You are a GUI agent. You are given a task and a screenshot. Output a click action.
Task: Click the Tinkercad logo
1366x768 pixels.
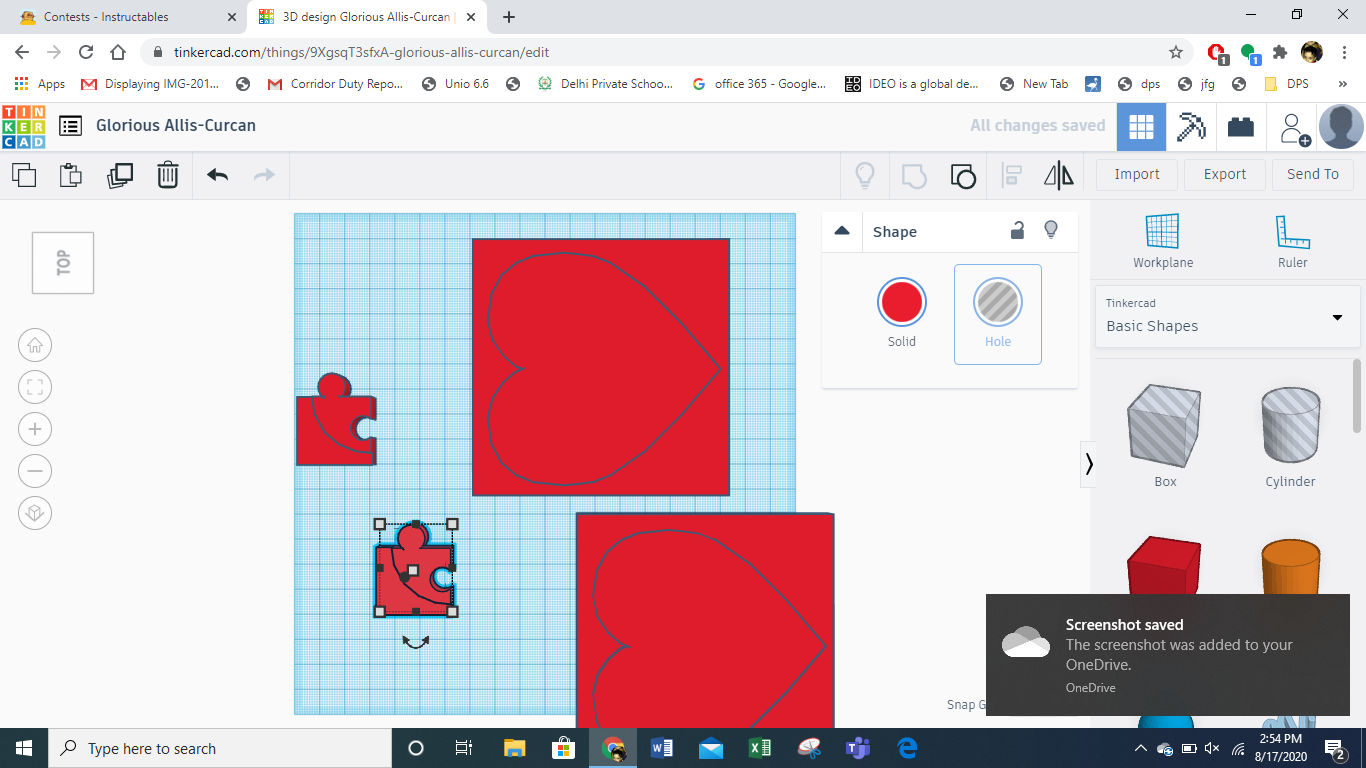[24, 126]
